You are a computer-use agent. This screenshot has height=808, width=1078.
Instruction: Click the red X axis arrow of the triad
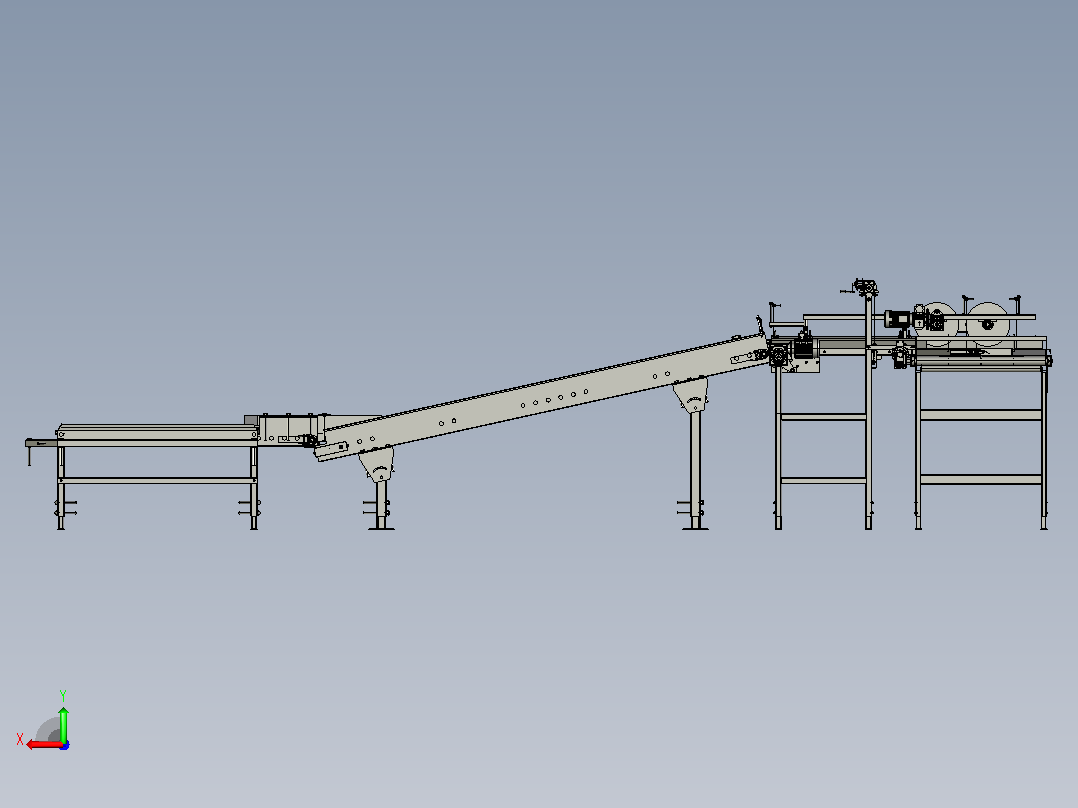click(x=44, y=745)
